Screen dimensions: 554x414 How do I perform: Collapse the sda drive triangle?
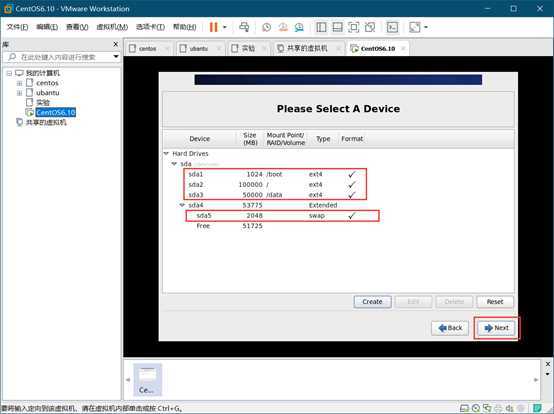(174, 164)
